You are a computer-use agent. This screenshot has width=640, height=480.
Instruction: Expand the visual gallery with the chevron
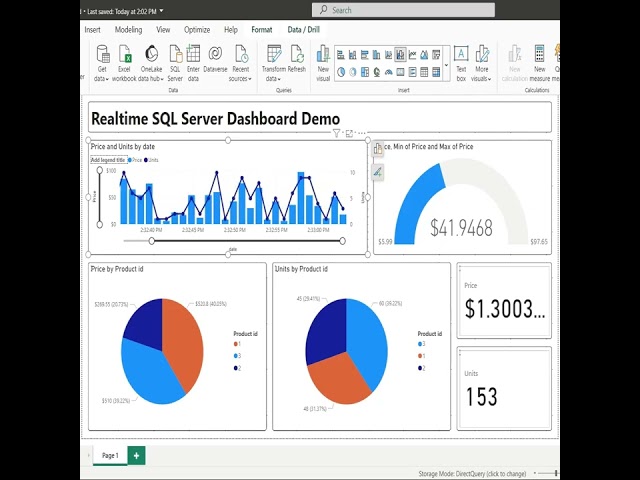coord(446,64)
